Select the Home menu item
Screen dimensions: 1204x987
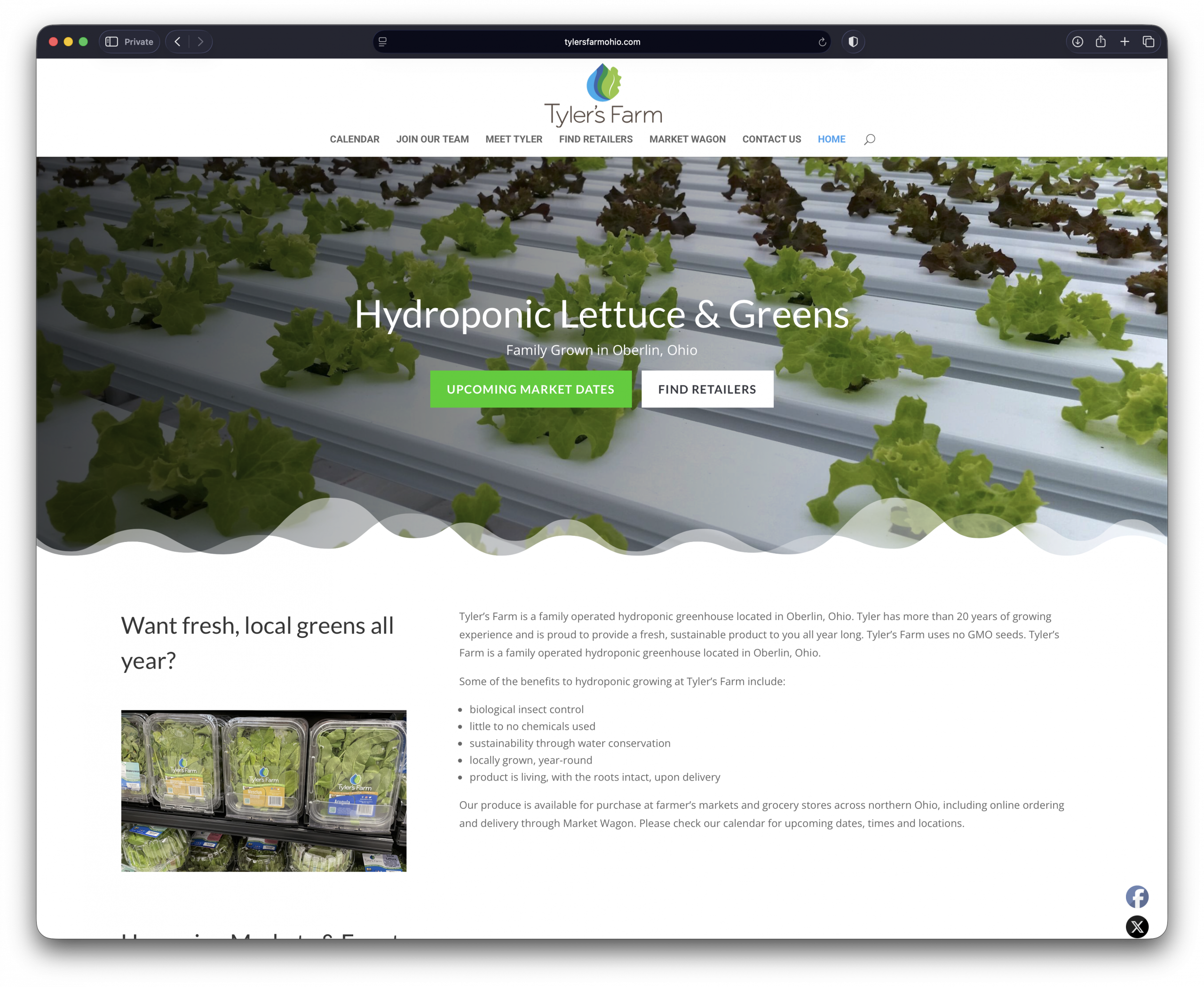coord(831,139)
